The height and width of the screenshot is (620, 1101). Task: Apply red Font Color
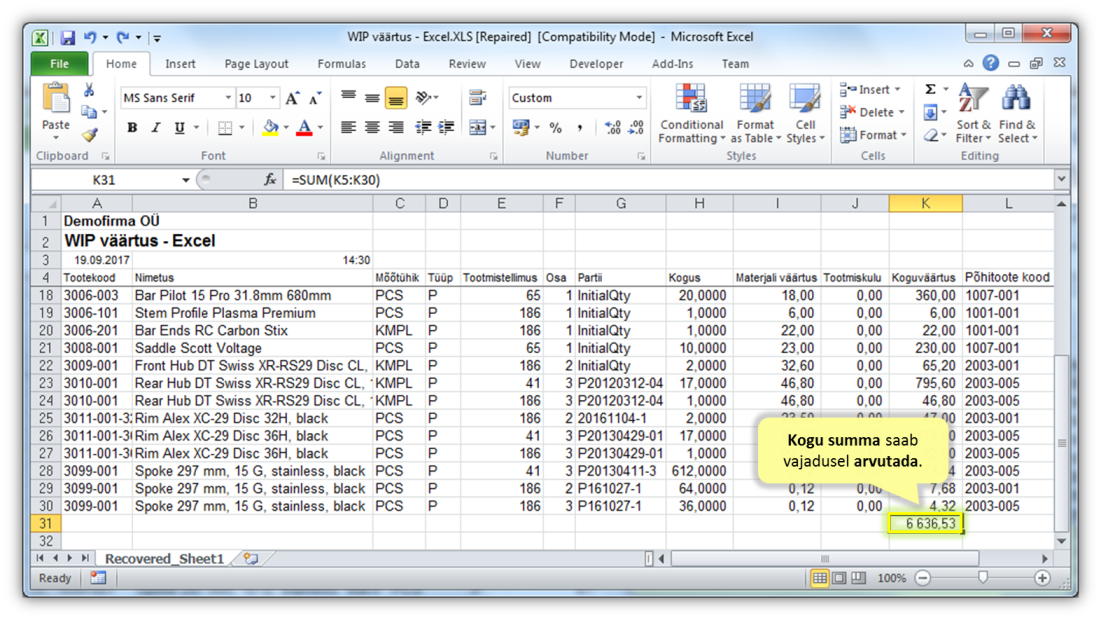(x=304, y=128)
